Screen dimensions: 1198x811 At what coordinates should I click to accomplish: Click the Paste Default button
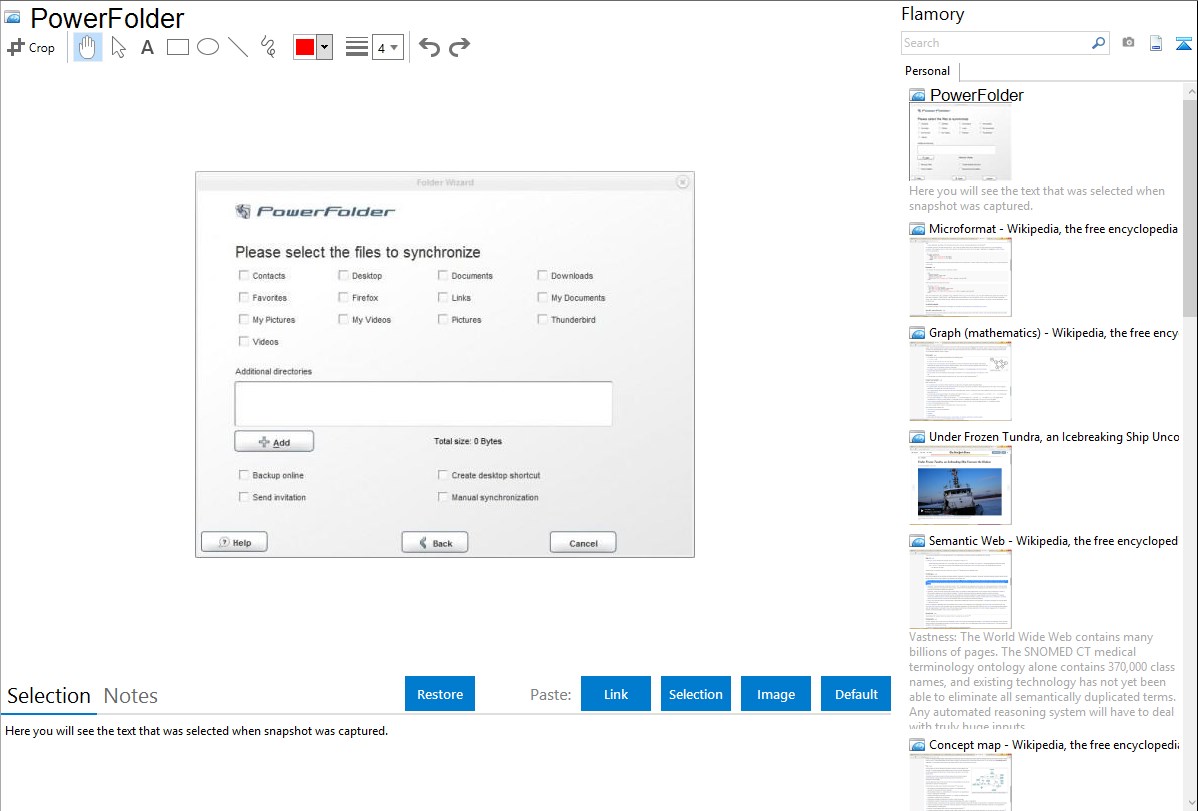click(x=856, y=694)
